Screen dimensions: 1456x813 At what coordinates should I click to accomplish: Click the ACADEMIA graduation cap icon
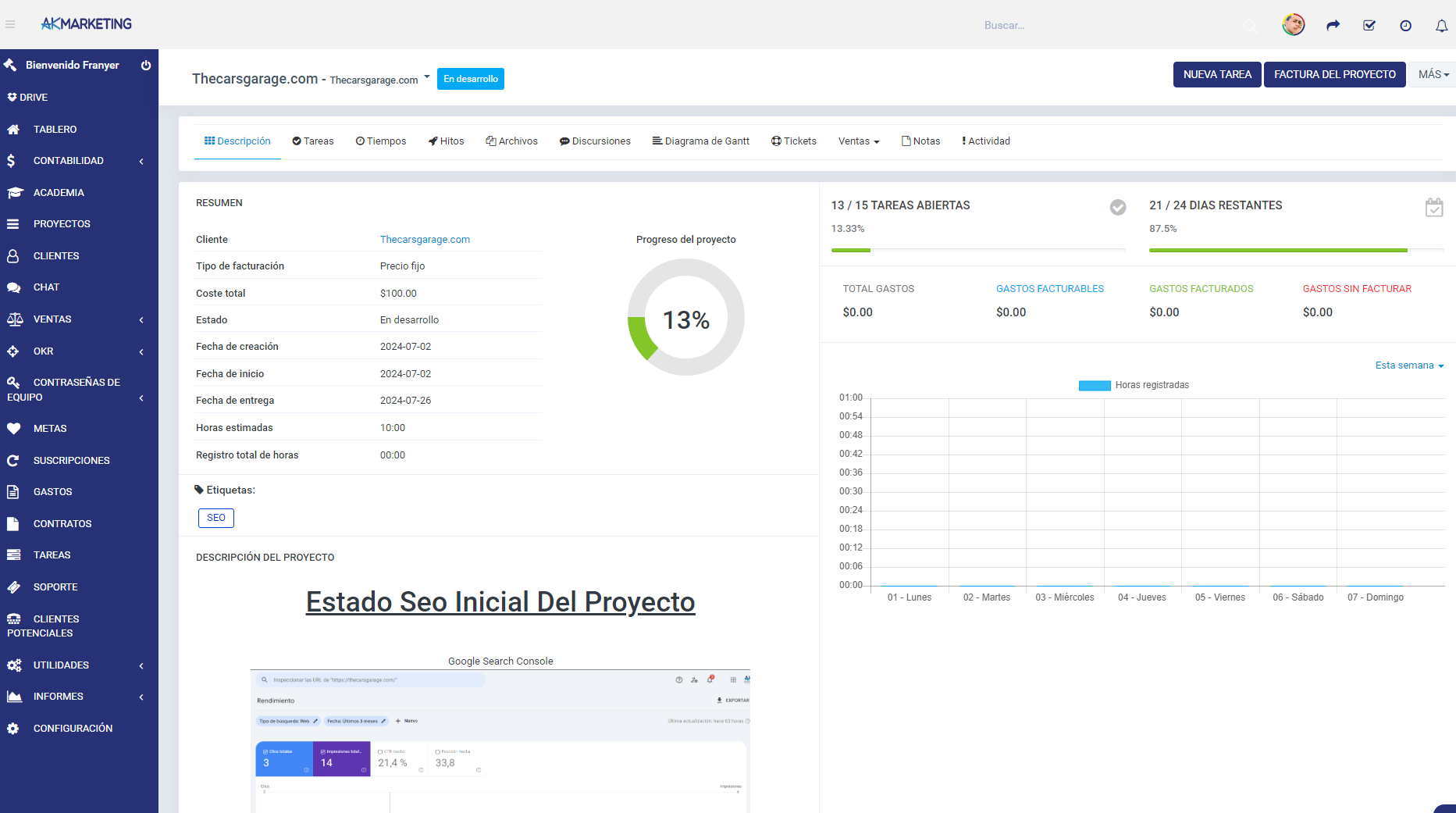point(15,192)
